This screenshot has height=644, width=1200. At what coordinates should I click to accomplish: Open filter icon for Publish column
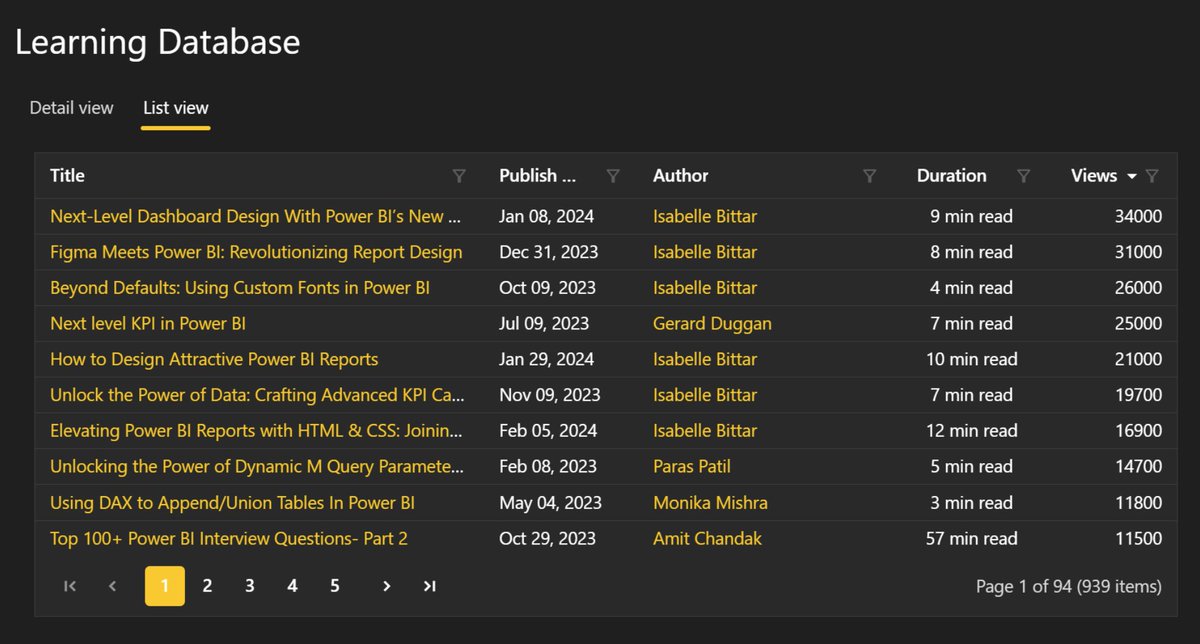coord(613,176)
